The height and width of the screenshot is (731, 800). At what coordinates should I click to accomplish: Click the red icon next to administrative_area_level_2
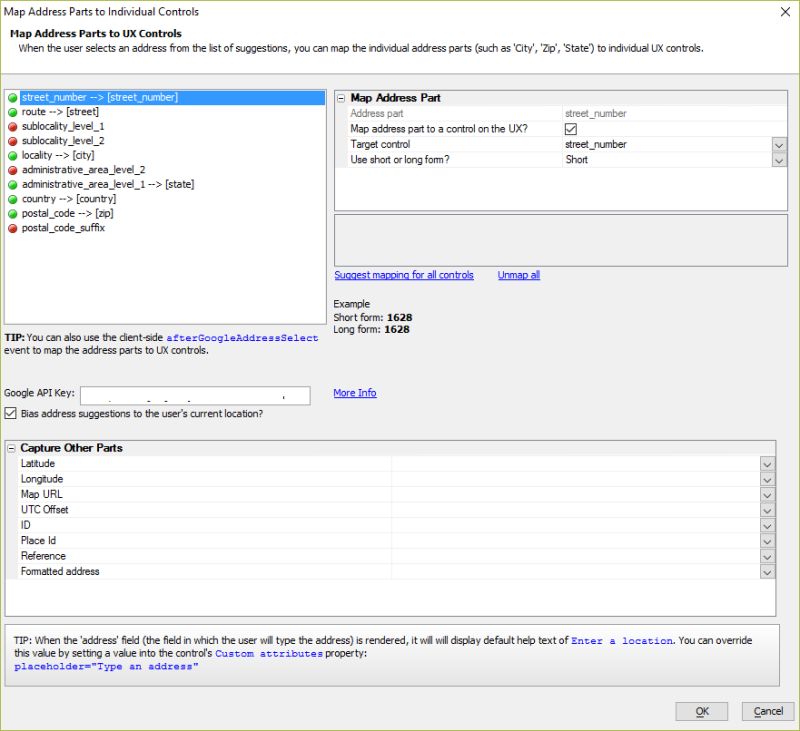coord(13,169)
